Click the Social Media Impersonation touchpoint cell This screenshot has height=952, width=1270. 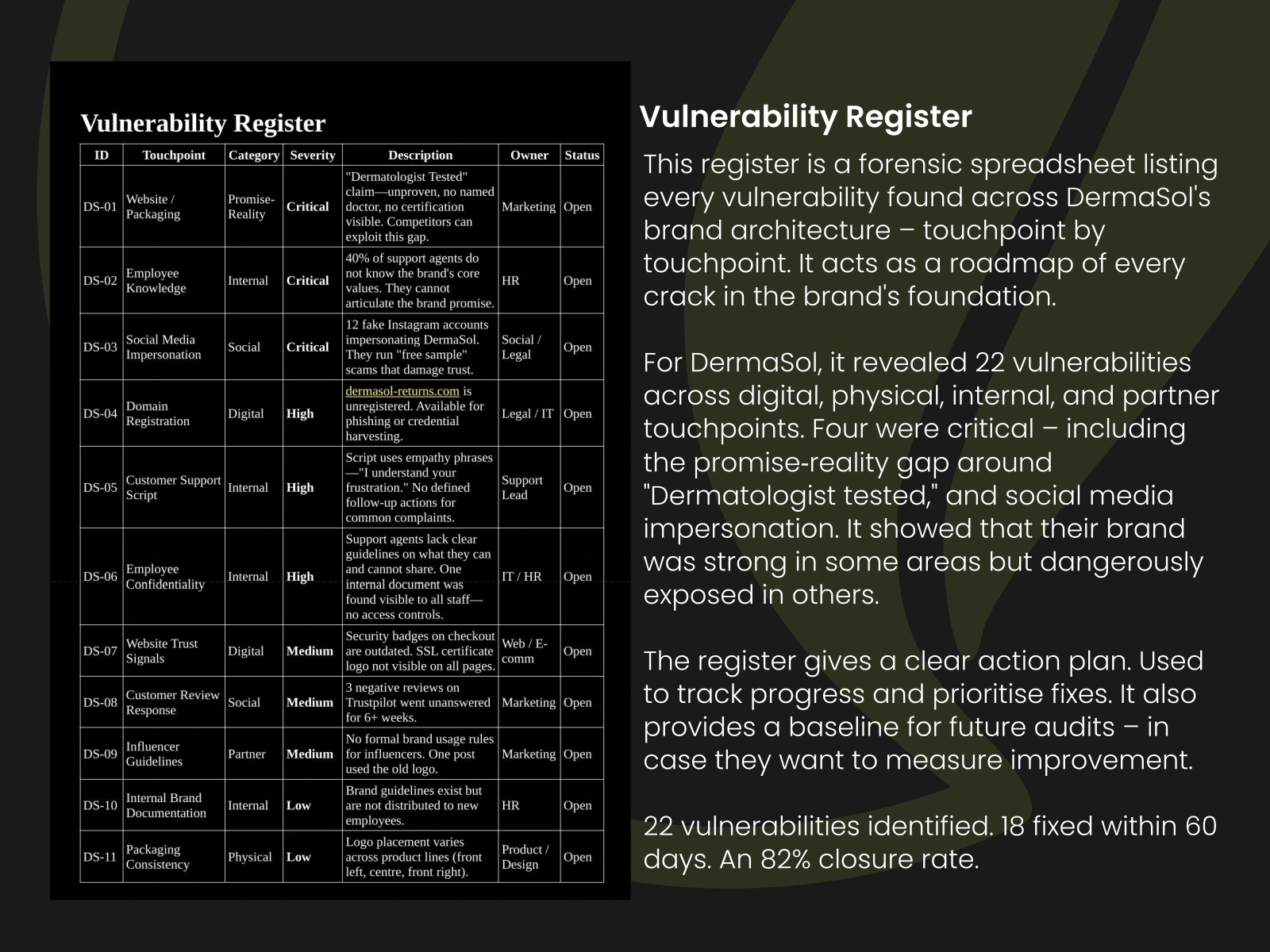tap(174, 347)
